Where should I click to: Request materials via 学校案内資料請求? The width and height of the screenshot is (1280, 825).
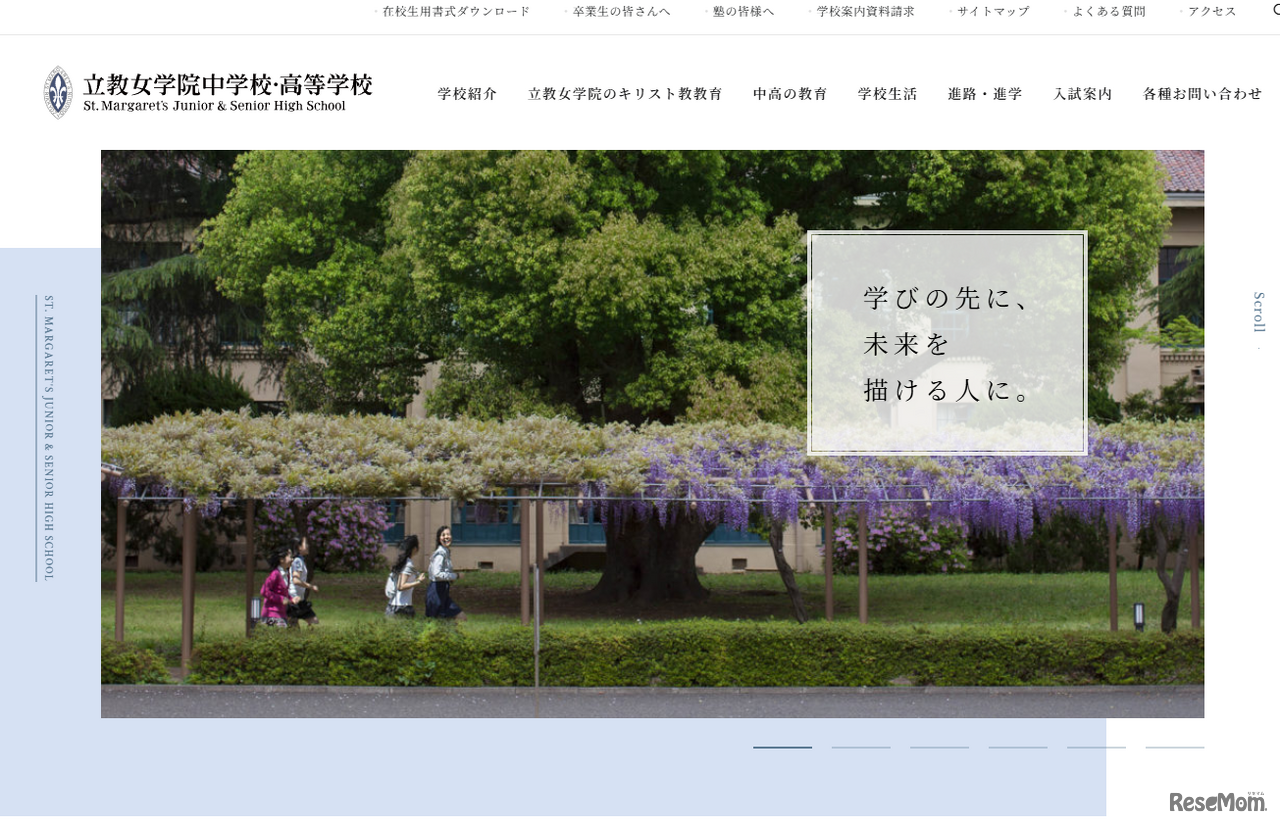pos(865,12)
